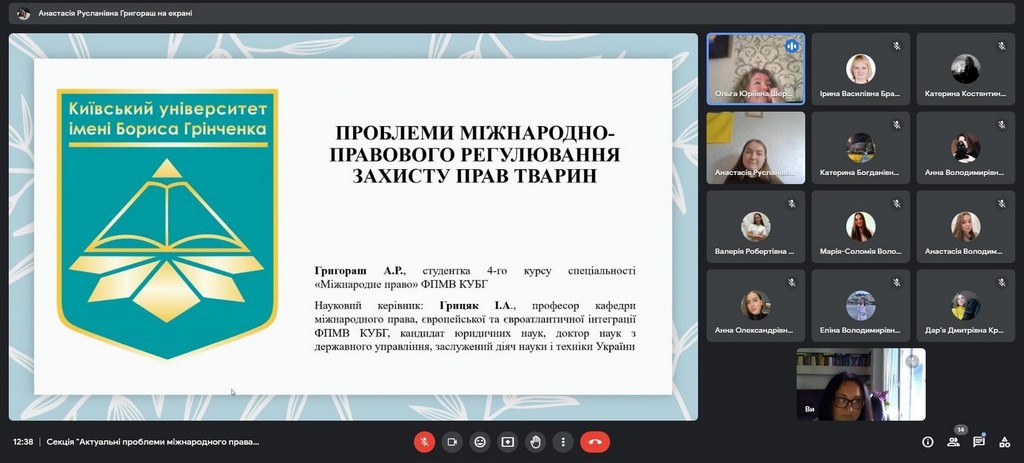Select Ольга Юріївна's video tile
1024x463 pixels.
coord(755,69)
